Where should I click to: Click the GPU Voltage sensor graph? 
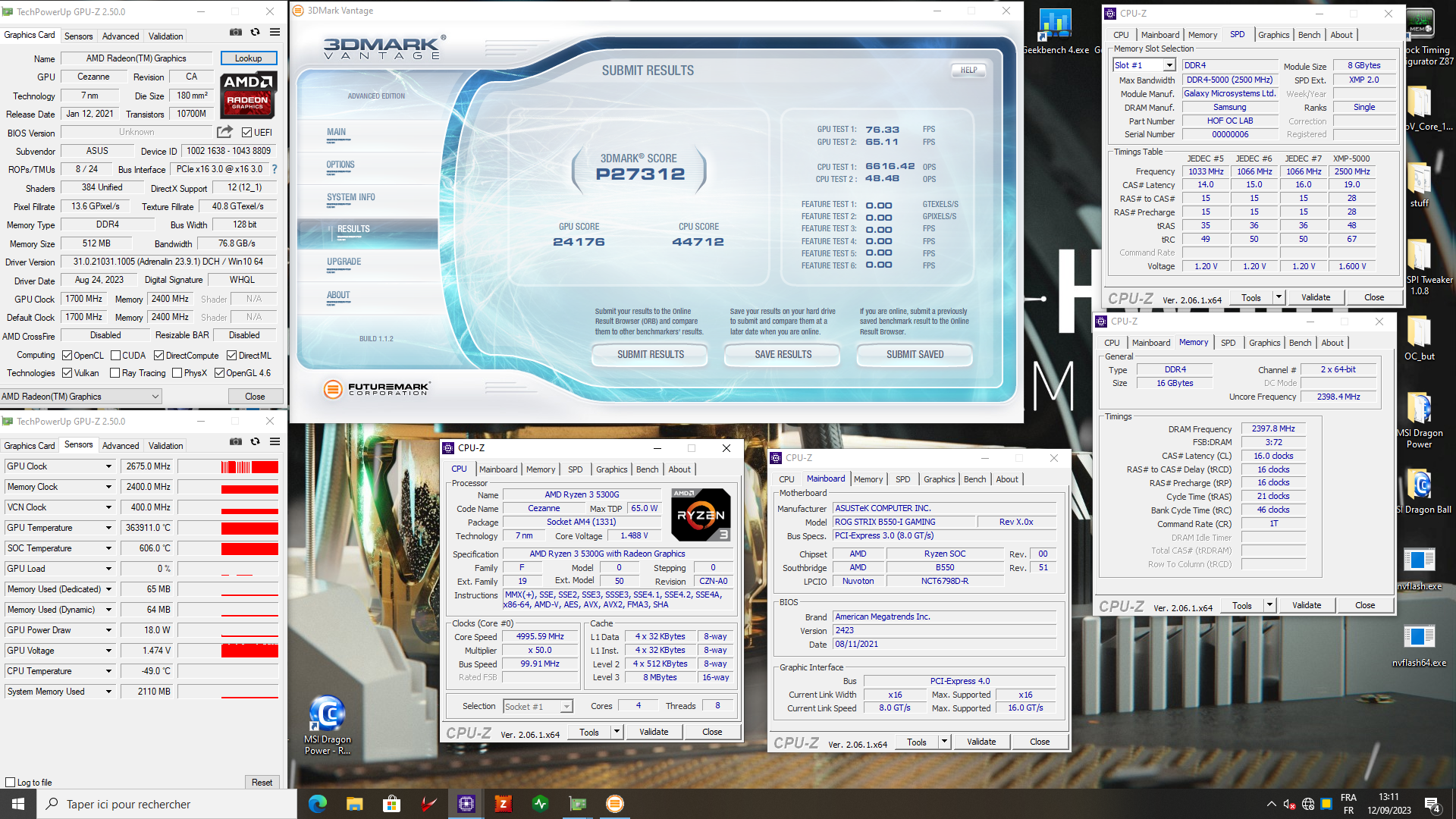tap(227, 651)
